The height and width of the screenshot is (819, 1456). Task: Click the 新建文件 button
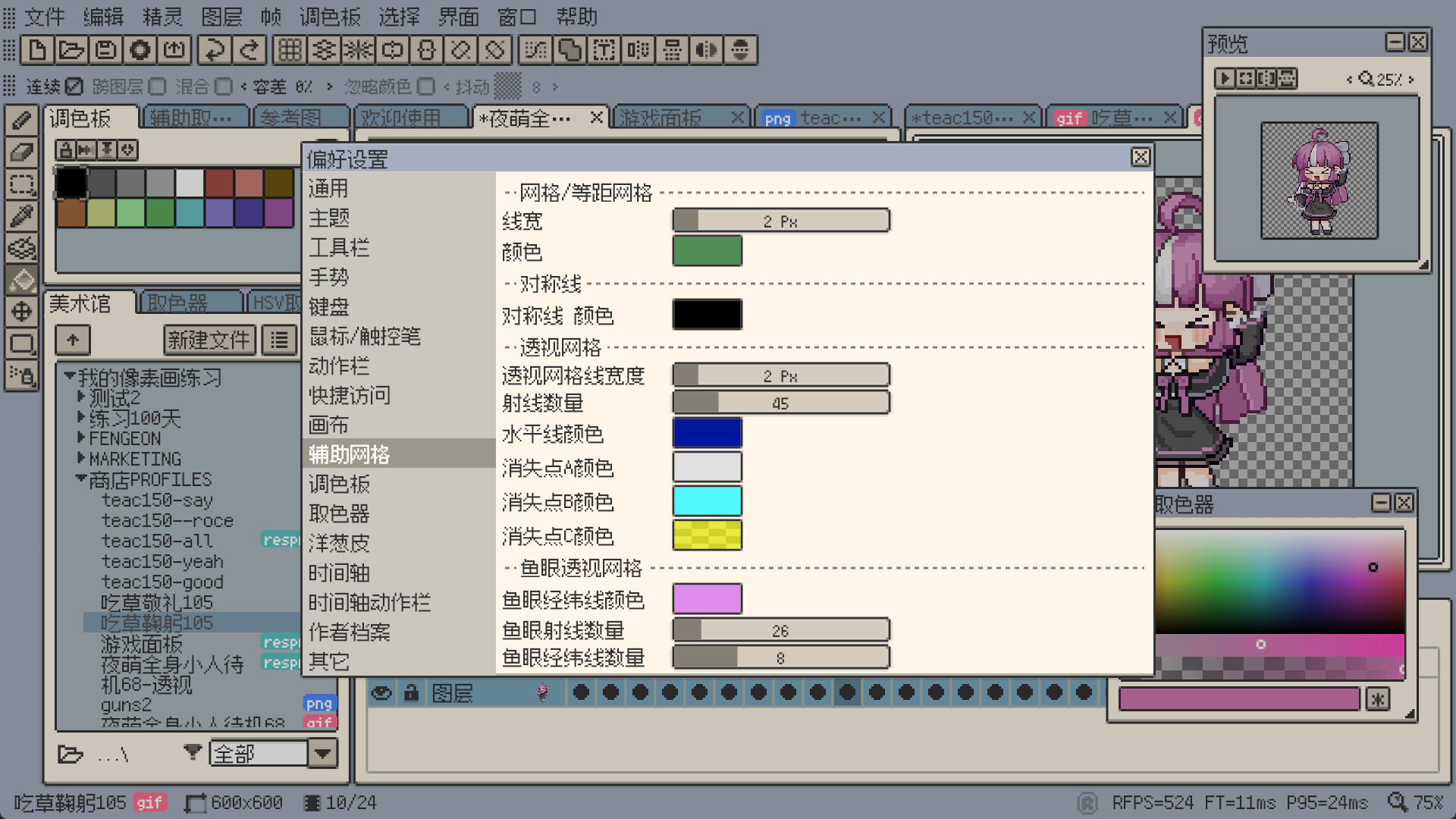[209, 340]
